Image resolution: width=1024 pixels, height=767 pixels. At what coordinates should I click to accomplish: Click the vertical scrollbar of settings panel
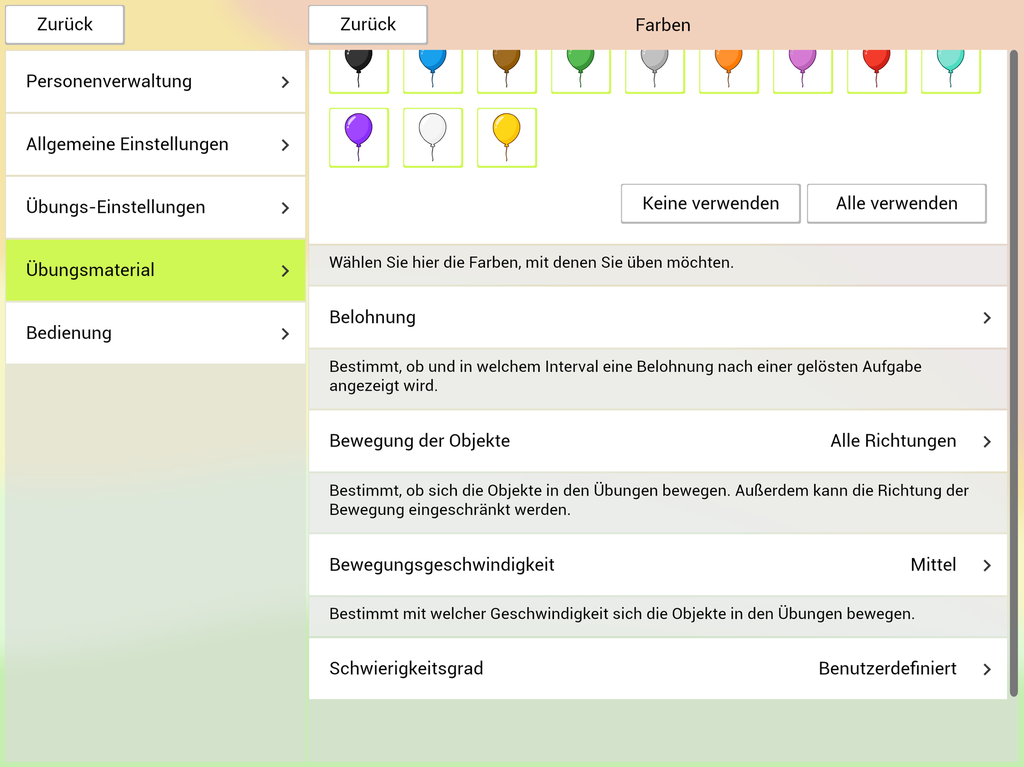pos(1014,374)
